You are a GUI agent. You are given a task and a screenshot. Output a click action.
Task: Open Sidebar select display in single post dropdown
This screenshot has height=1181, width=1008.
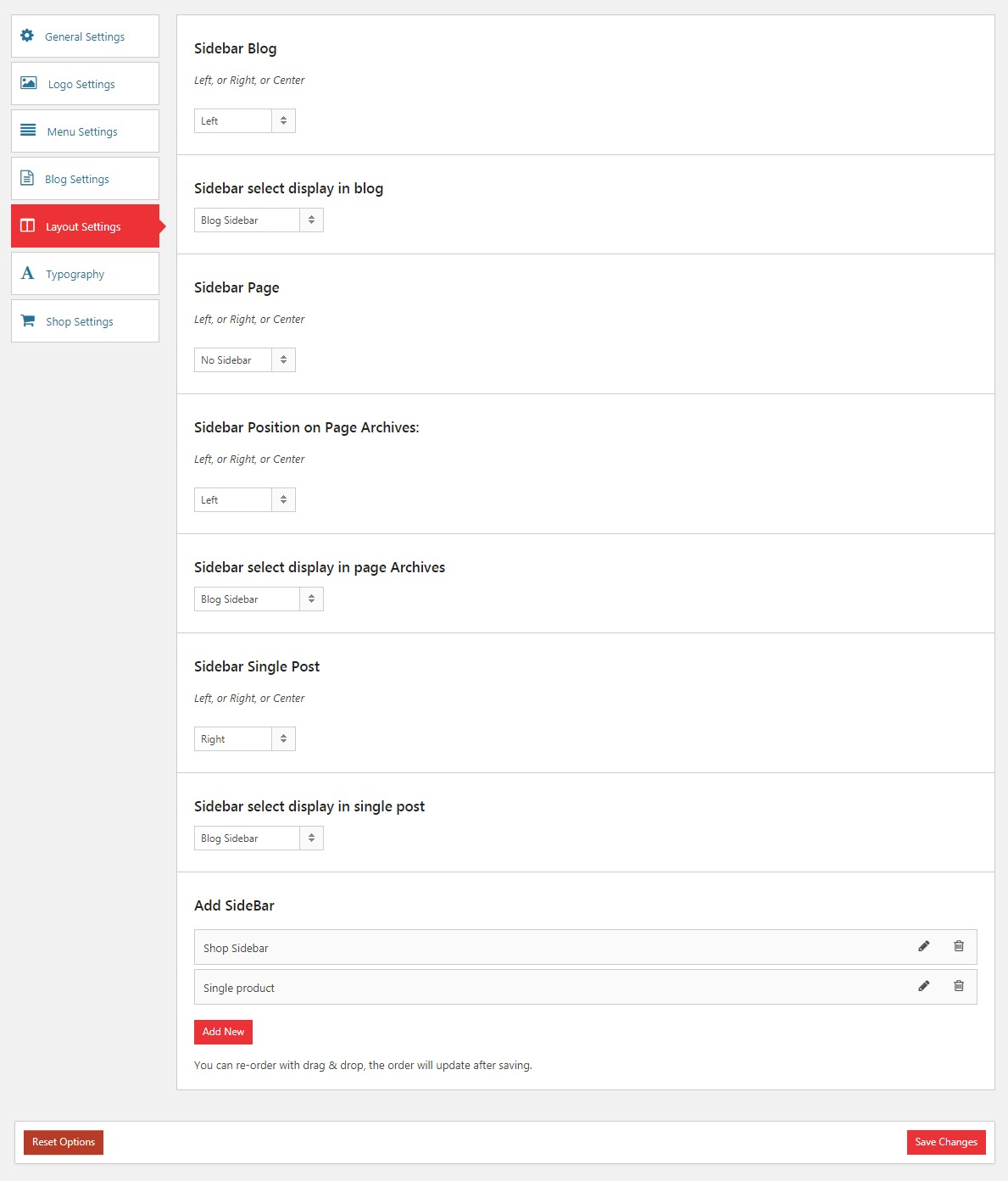[259, 838]
